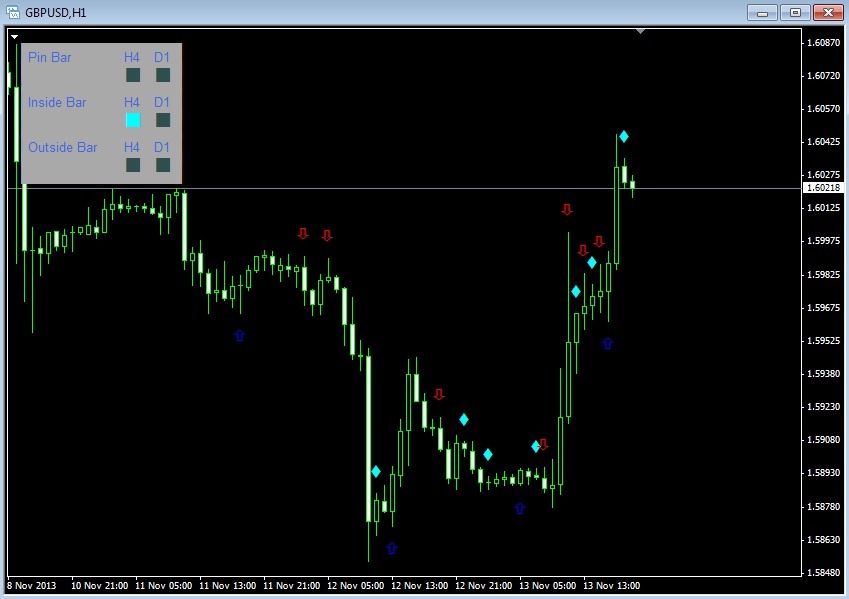Viewport: 849px width, 599px height.
Task: Toggle the Pin Bar H4 indicator square
Action: click(133, 75)
